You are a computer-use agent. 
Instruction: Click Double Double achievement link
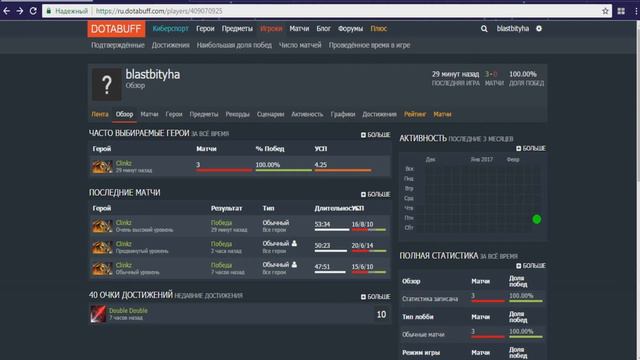coord(128,311)
